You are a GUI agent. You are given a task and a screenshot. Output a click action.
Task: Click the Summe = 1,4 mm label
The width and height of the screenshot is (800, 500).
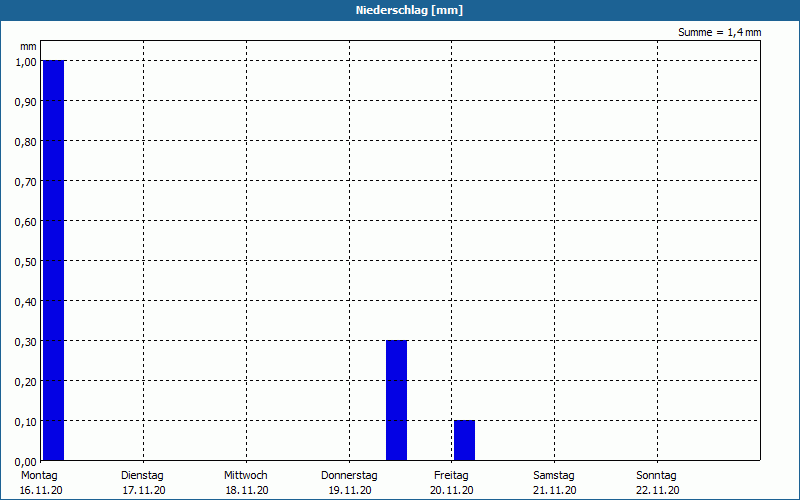[x=719, y=32]
